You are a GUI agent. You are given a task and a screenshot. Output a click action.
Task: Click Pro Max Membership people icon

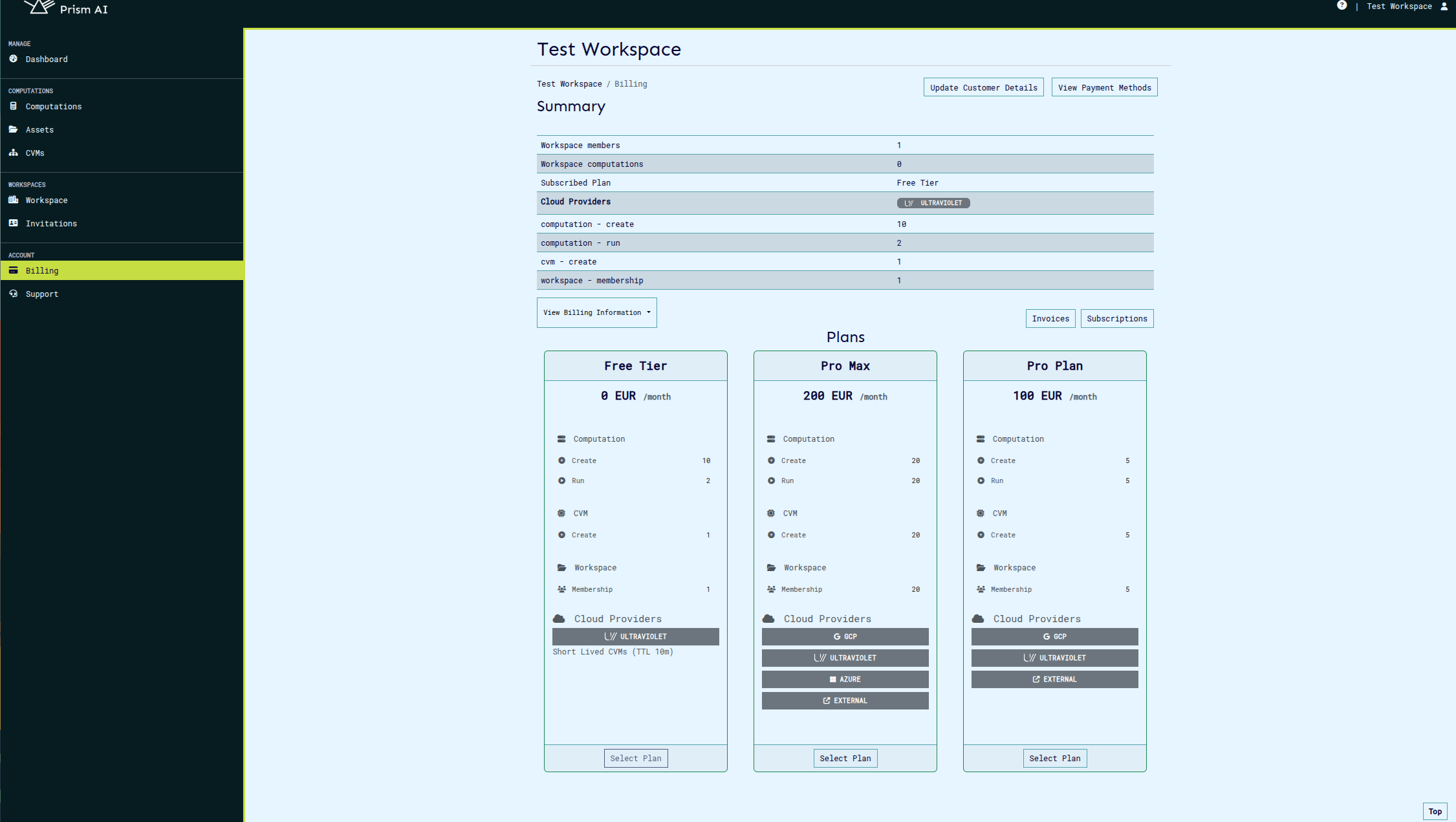click(x=772, y=589)
